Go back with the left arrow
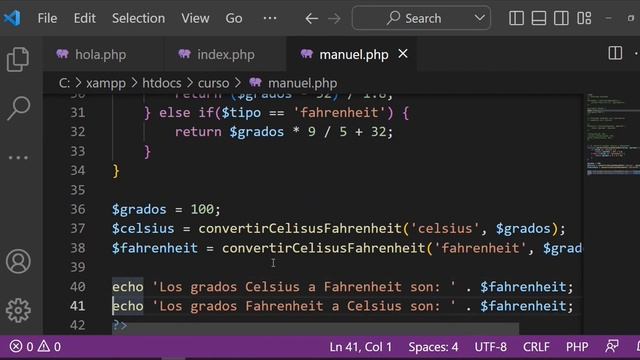Screen dimensions: 640x360 pos(311,18)
